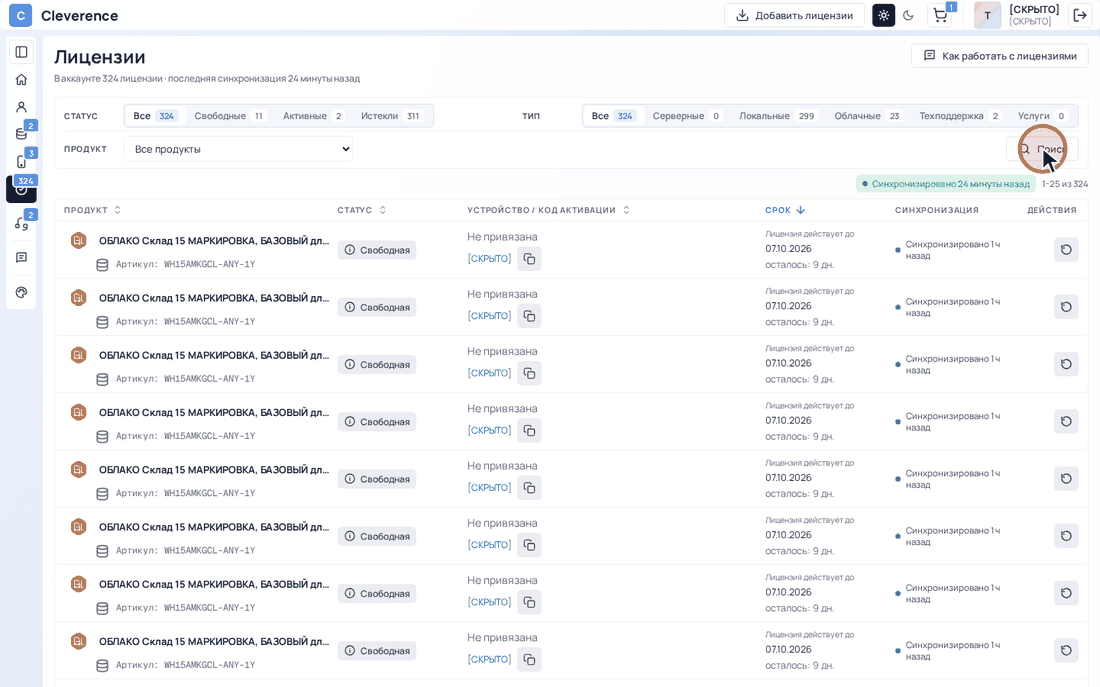Open Как работать с лицензиями help
1100x687 pixels.
1000,55
